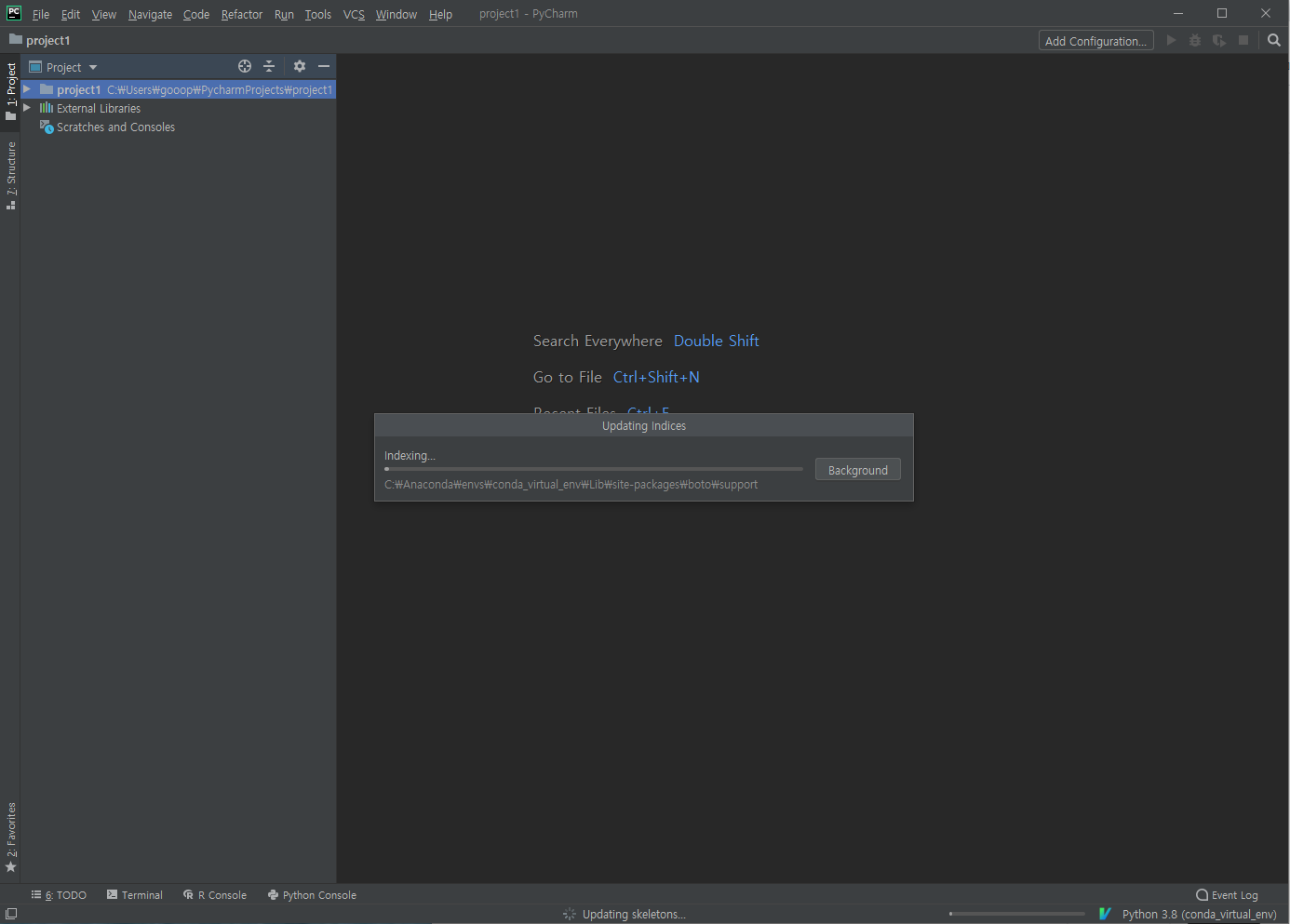1290x924 pixels.
Task: Open the VCS menu
Action: click(x=354, y=14)
